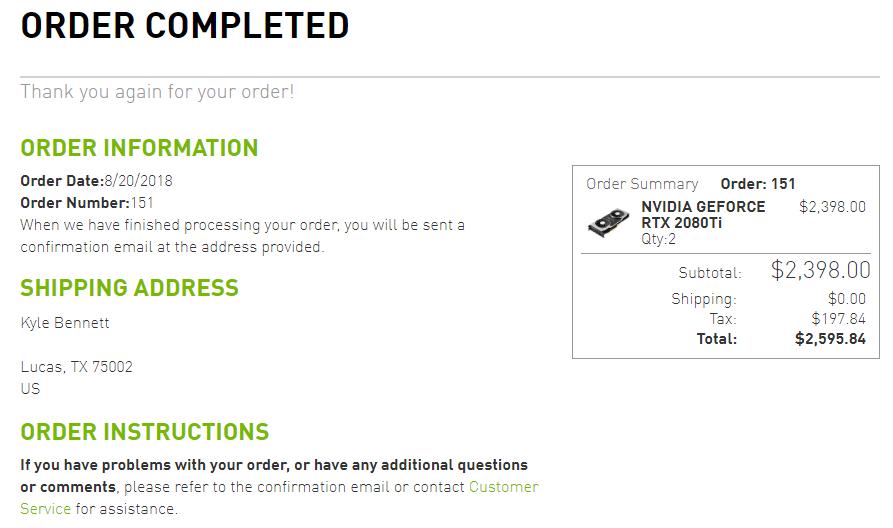The image size is (893, 528).
Task: Click the SHIPPING ADDRESS section heading
Action: (x=129, y=288)
